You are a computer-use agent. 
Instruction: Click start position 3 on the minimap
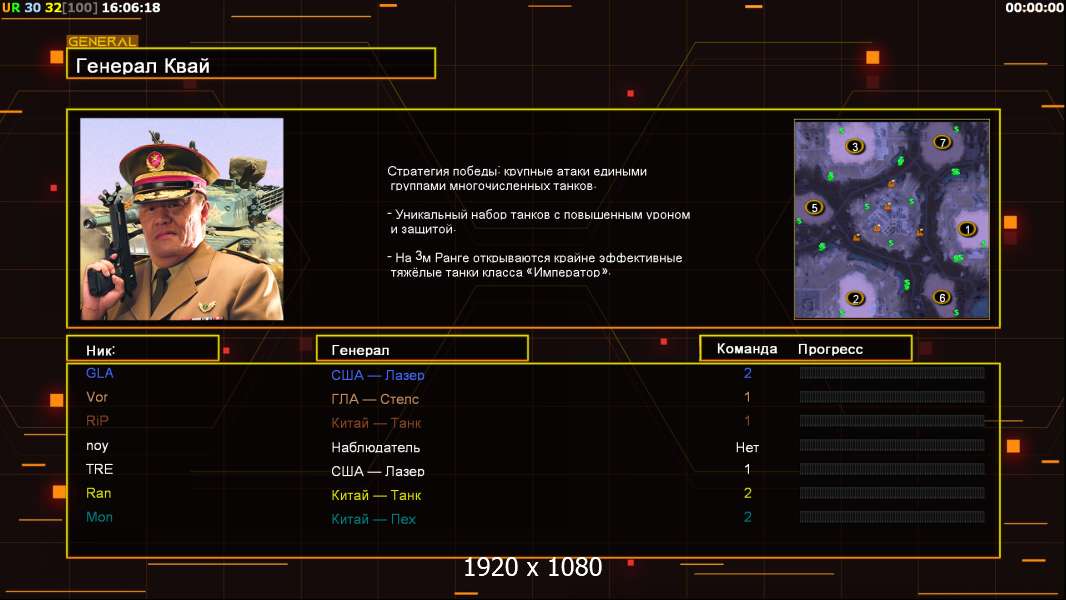tap(854, 146)
